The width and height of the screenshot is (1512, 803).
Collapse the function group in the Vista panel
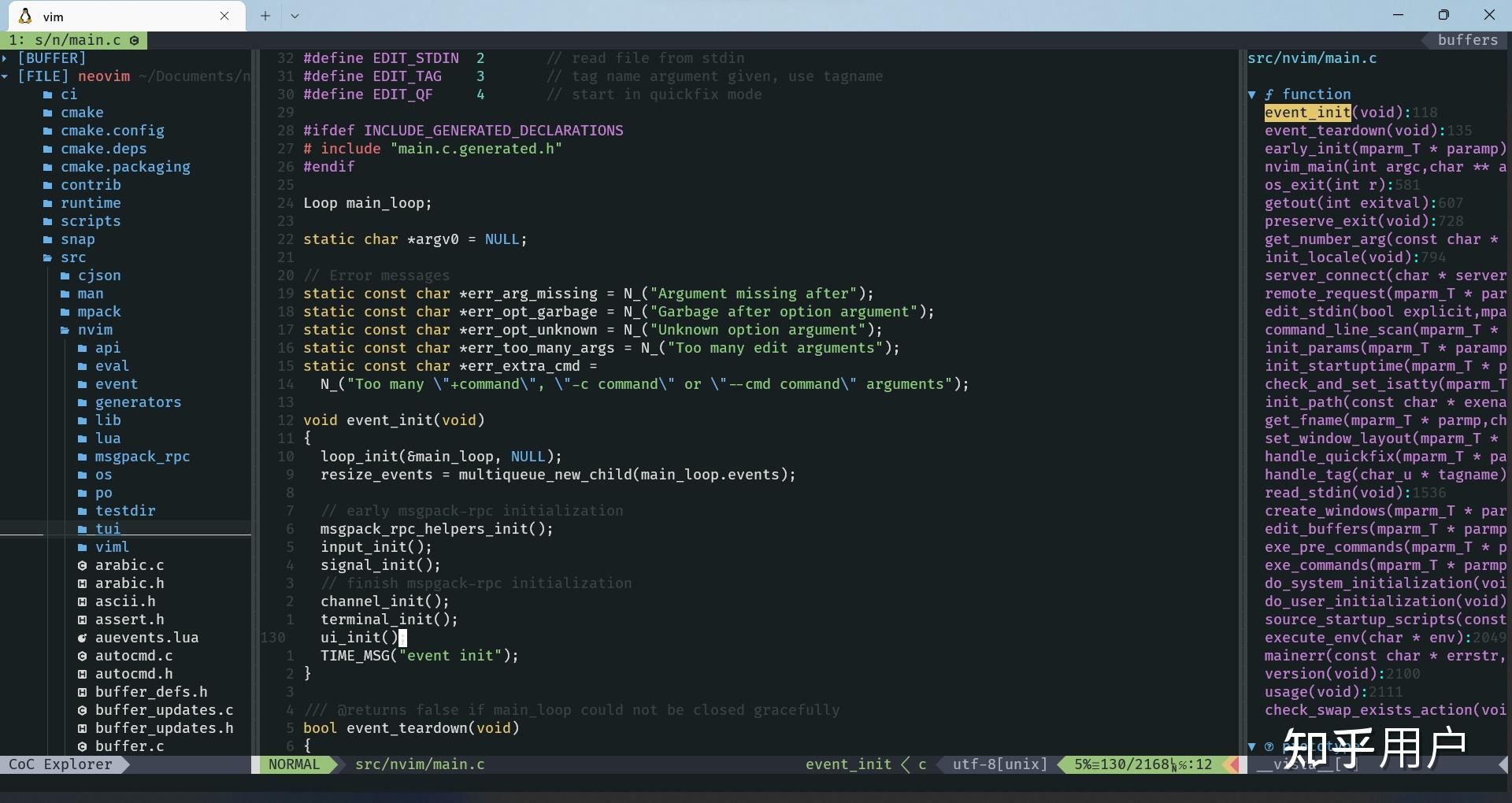coord(1254,94)
